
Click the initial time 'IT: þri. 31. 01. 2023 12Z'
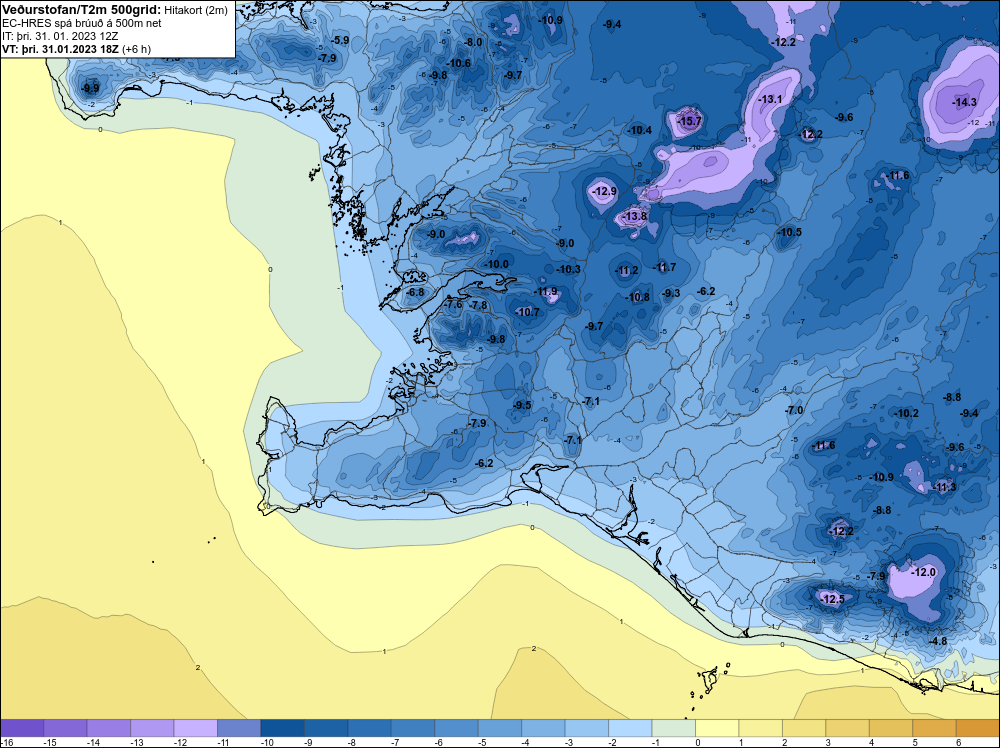60,36
